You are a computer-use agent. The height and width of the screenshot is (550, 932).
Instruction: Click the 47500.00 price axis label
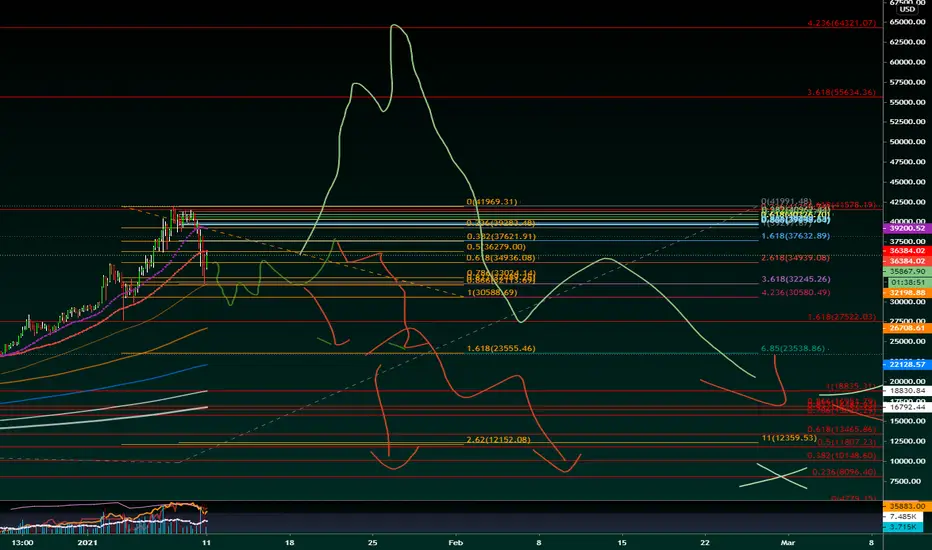tap(908, 162)
